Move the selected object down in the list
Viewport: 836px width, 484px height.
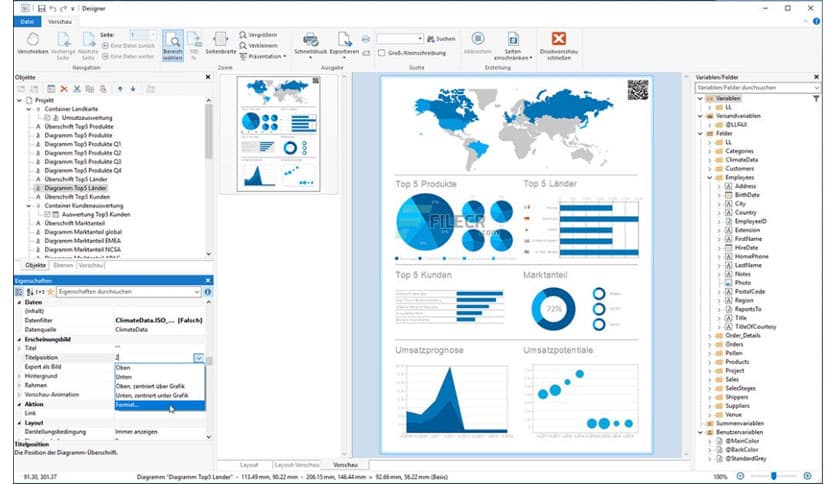(x=133, y=89)
